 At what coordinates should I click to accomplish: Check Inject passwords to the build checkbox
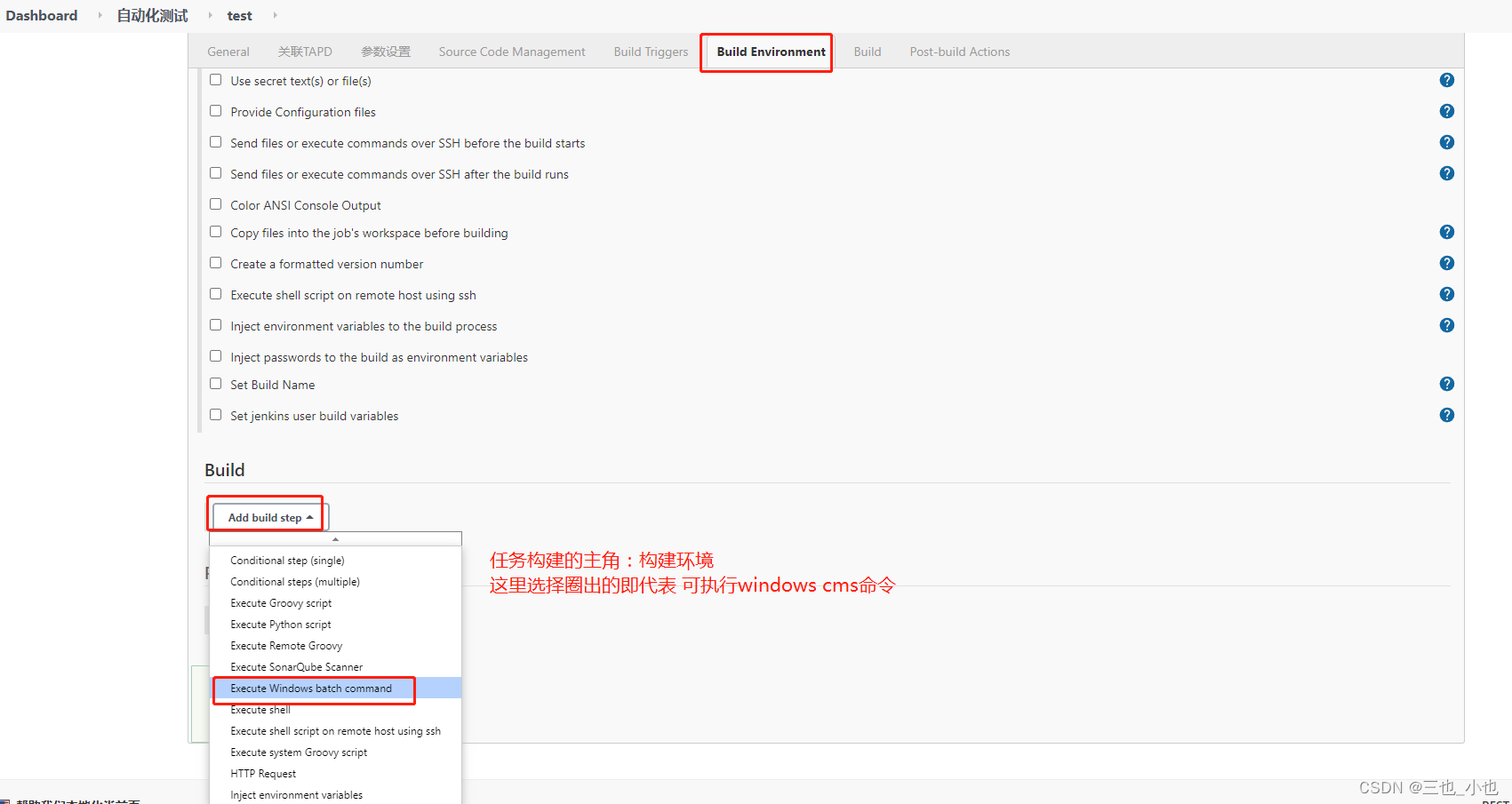point(215,356)
